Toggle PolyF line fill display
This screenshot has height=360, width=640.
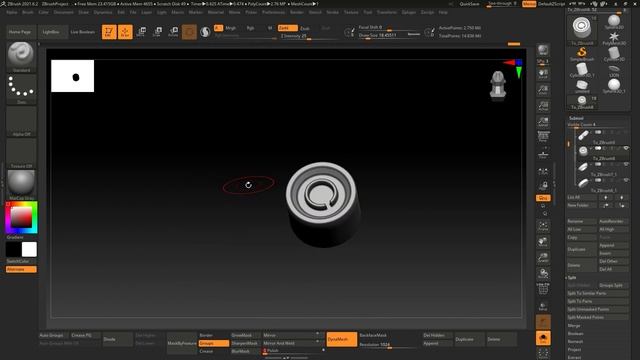click(x=543, y=289)
